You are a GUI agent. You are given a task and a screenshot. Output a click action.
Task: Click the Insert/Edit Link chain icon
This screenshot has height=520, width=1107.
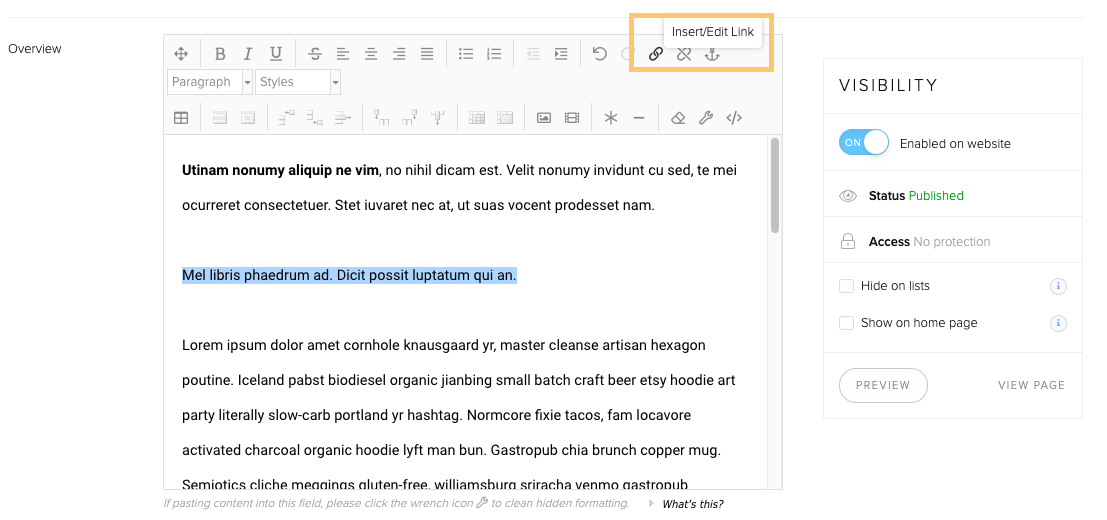(656, 54)
